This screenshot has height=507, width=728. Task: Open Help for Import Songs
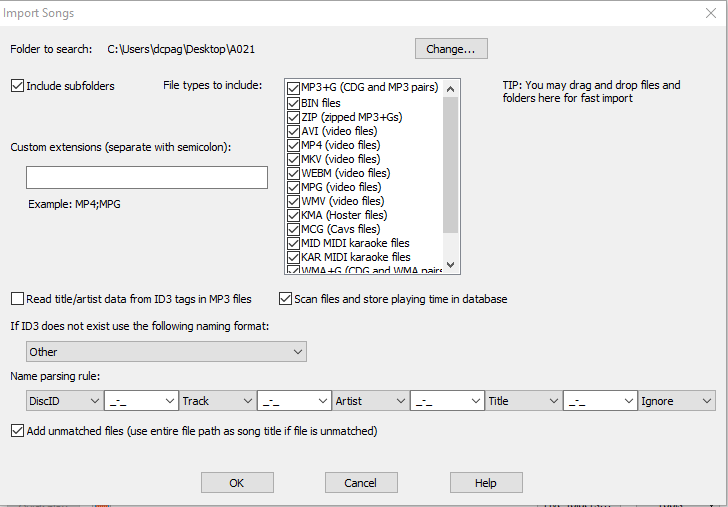coord(486,483)
